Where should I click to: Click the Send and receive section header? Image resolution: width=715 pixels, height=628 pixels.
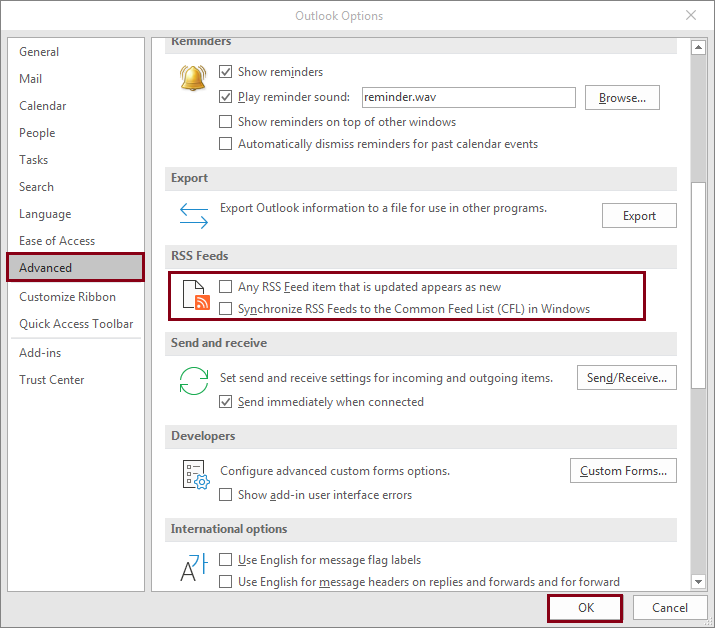point(219,343)
